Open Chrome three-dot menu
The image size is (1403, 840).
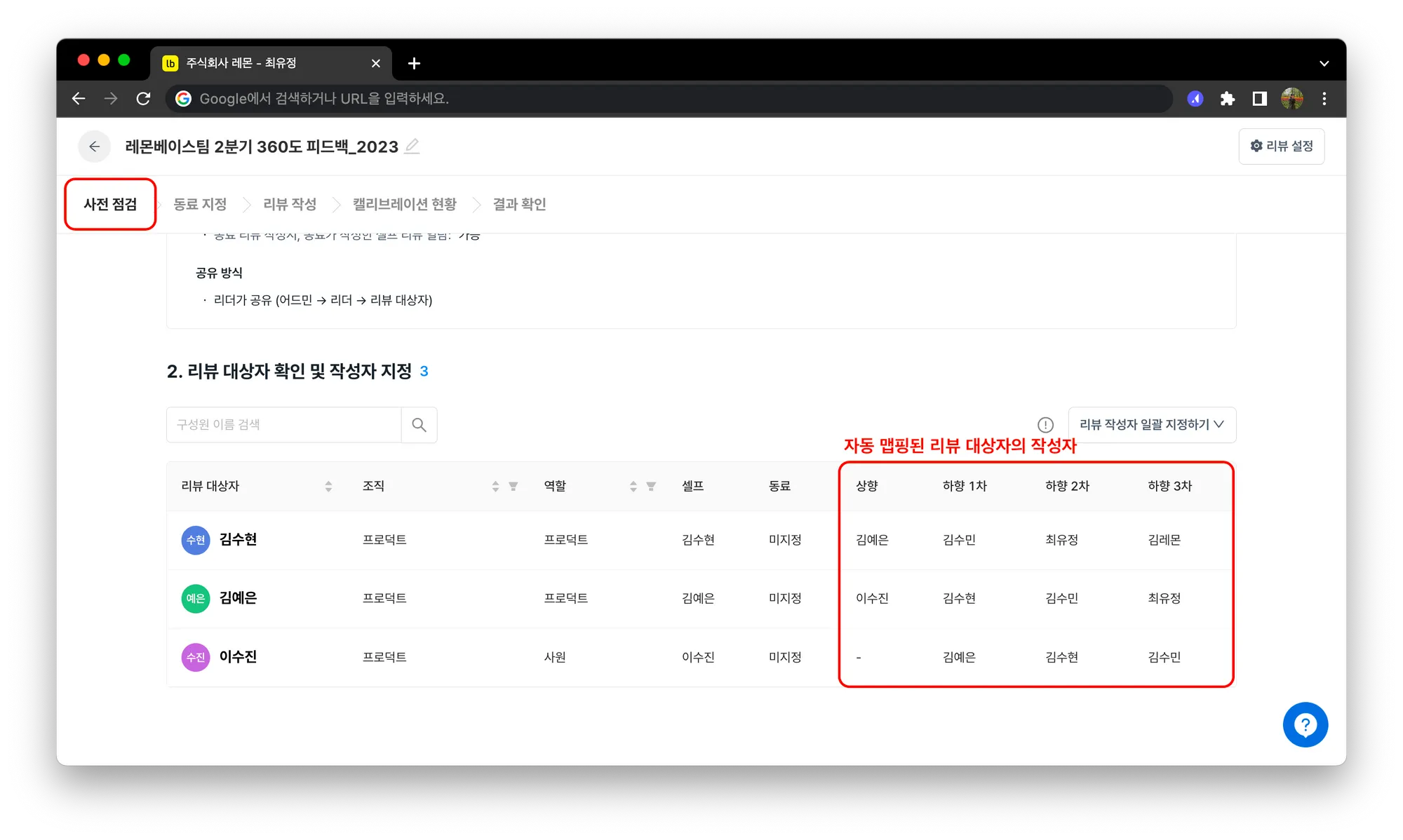pyautogui.click(x=1324, y=99)
